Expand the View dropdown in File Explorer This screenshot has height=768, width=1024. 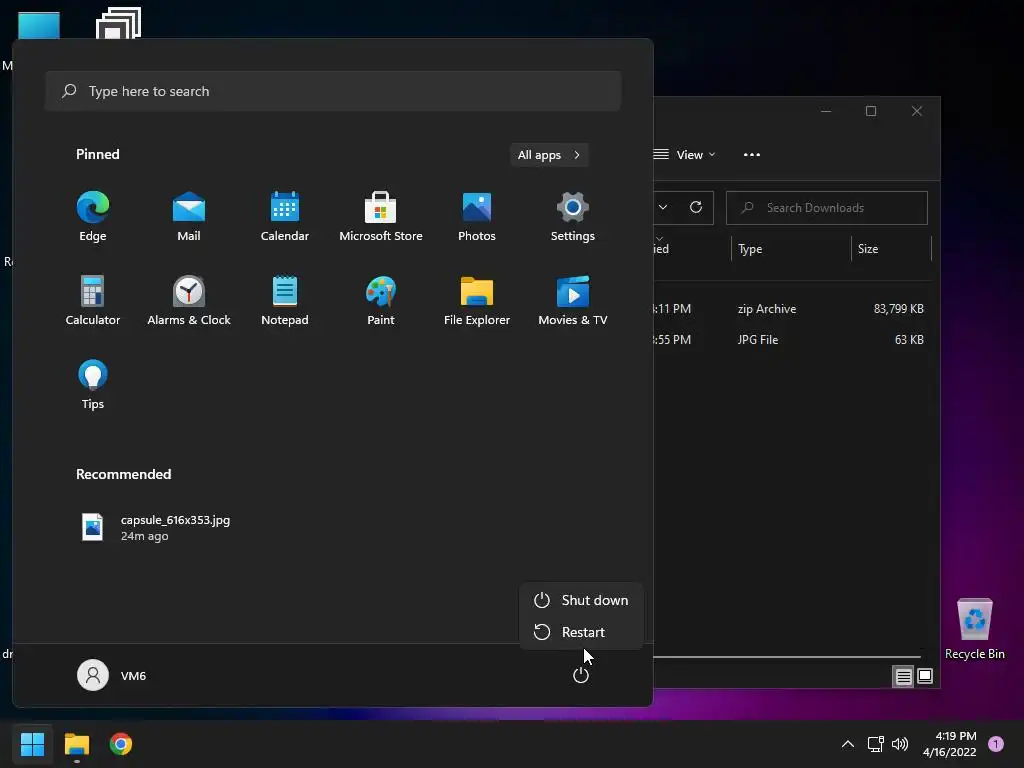pyautogui.click(x=686, y=155)
